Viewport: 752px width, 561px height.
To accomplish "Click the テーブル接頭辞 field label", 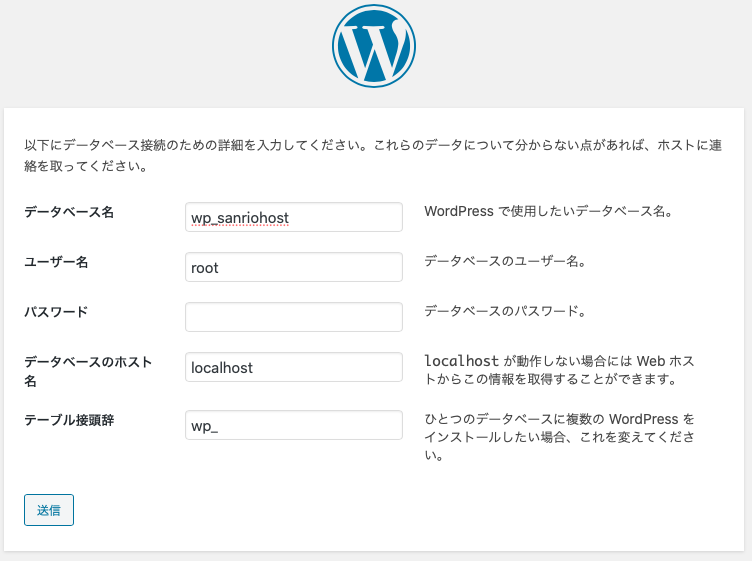I will point(69,420).
